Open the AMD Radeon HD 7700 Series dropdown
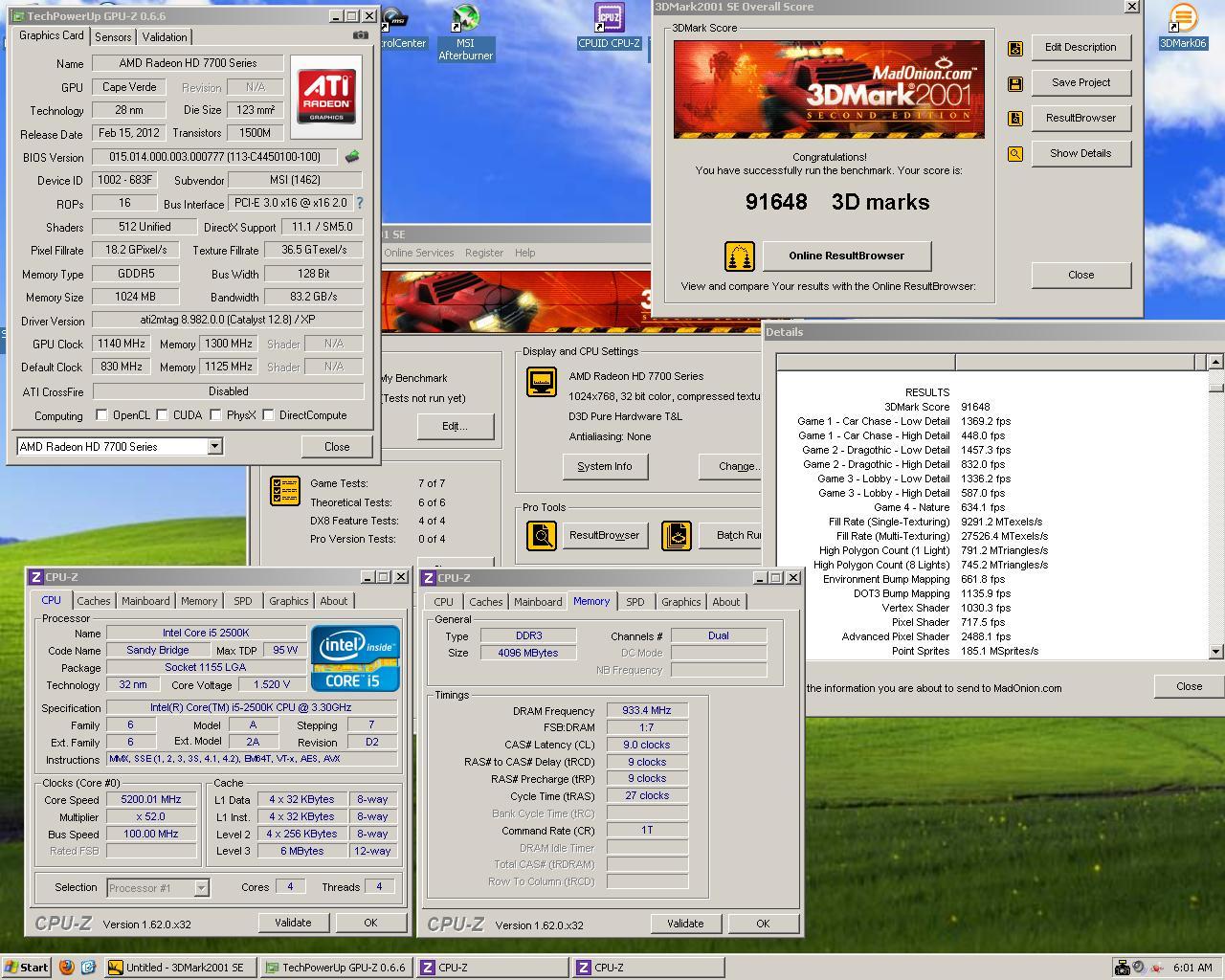The width and height of the screenshot is (1225, 980). (214, 446)
